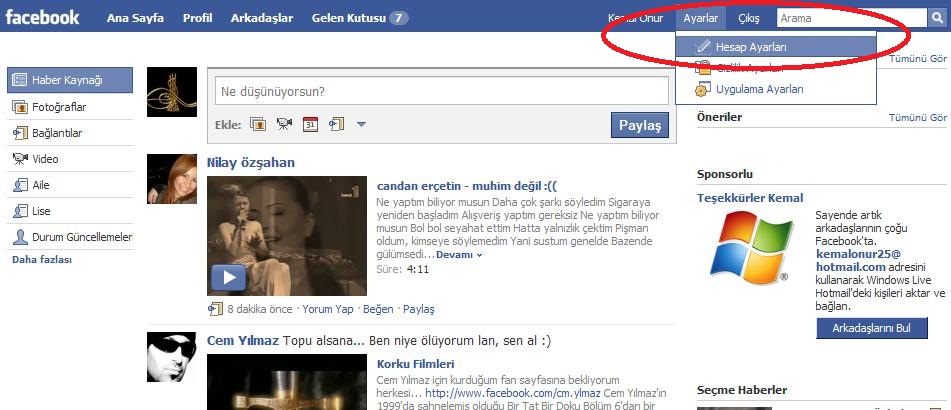Click the search magnifier button
The image size is (951, 410).
pos(936,18)
